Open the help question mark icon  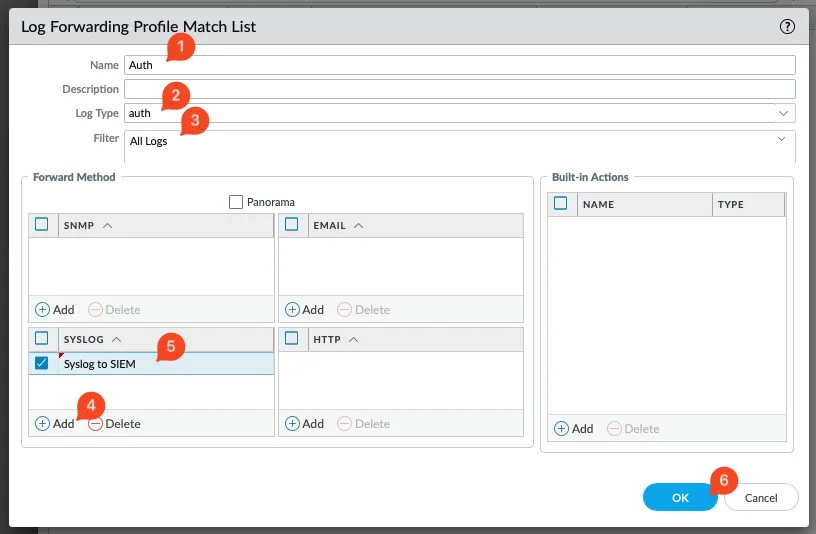[x=787, y=27]
